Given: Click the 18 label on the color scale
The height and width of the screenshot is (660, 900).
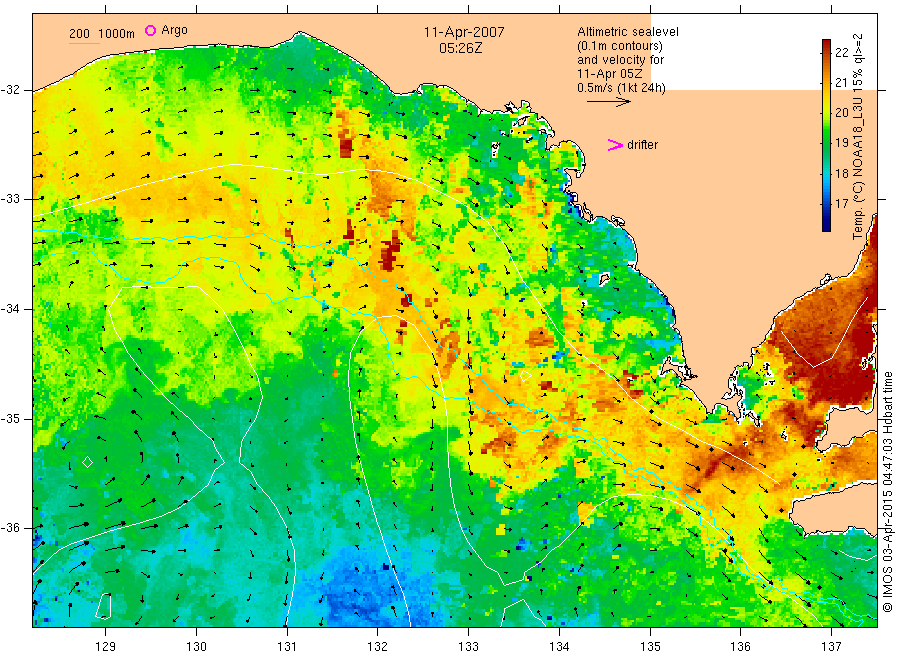Looking at the screenshot, I should 841,173.
